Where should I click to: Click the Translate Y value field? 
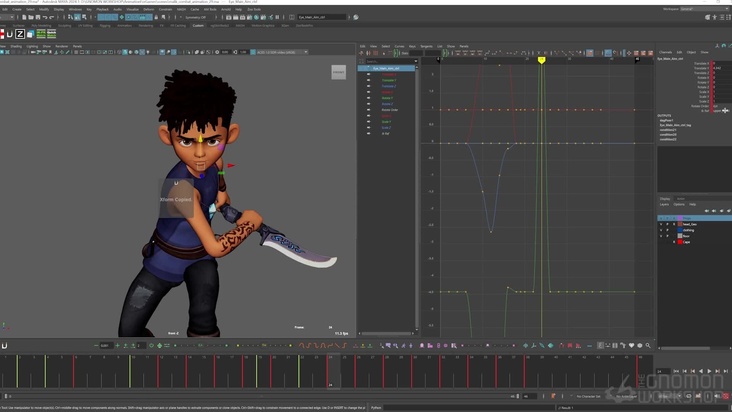[x=719, y=68]
